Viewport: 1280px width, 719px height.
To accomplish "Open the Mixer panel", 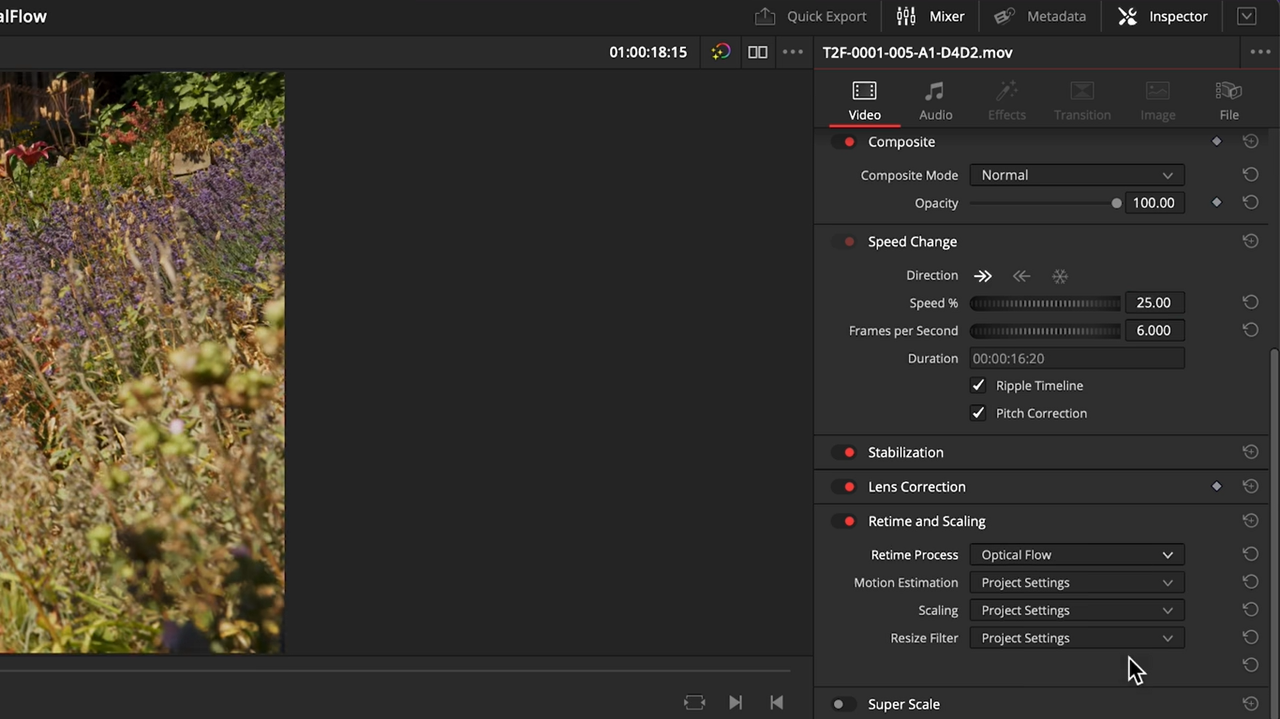I will [x=931, y=16].
